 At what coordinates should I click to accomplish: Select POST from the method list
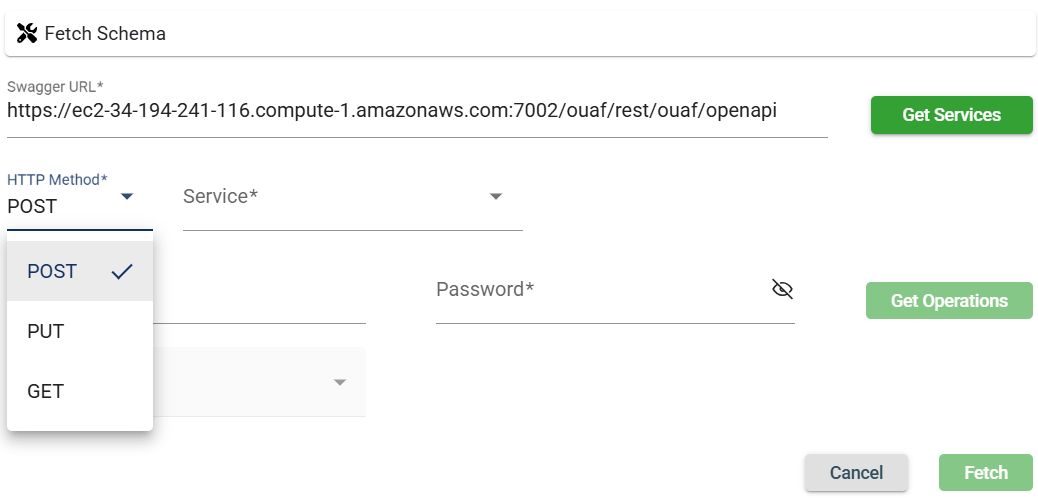[52, 271]
